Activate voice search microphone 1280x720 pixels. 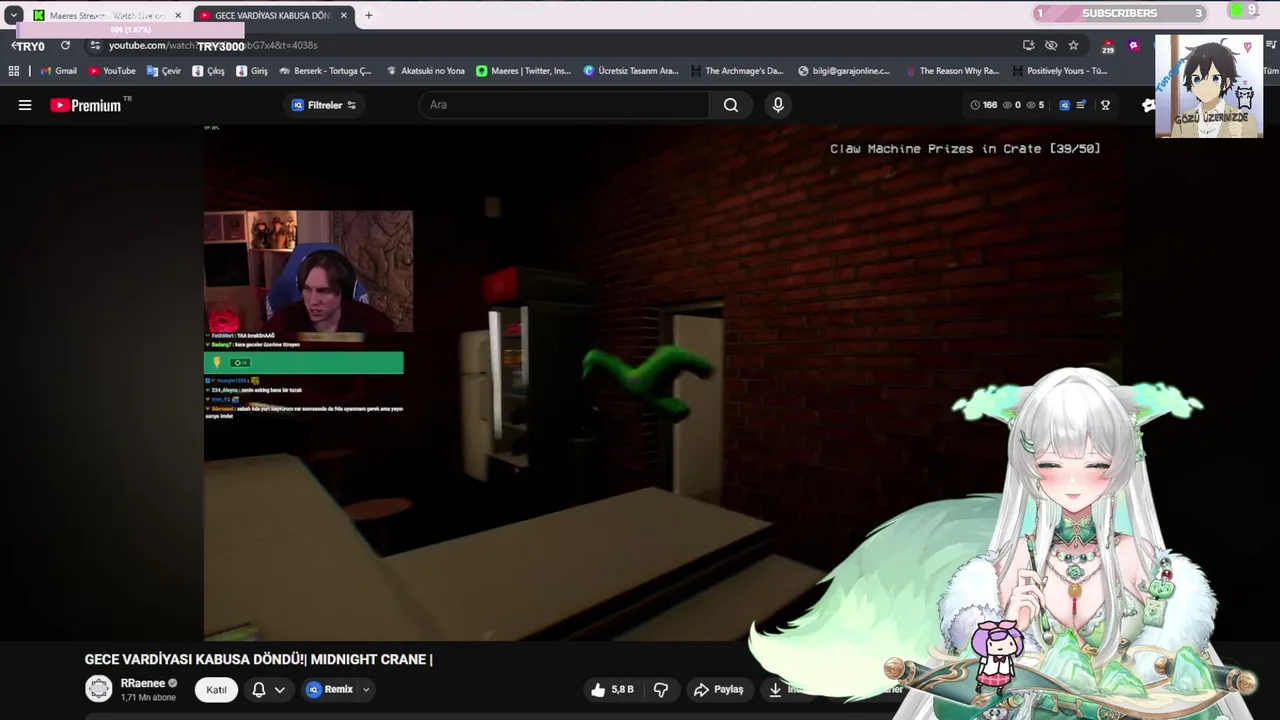(778, 105)
